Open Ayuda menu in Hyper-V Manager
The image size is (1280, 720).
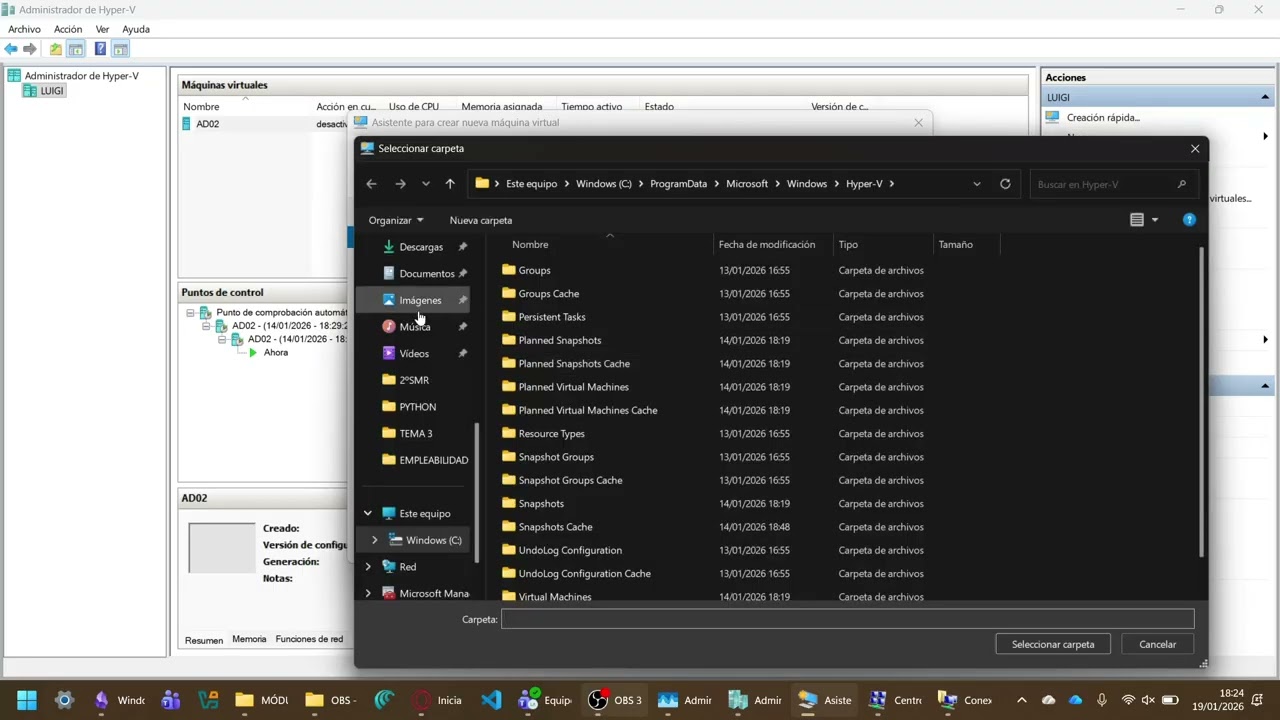(x=136, y=29)
